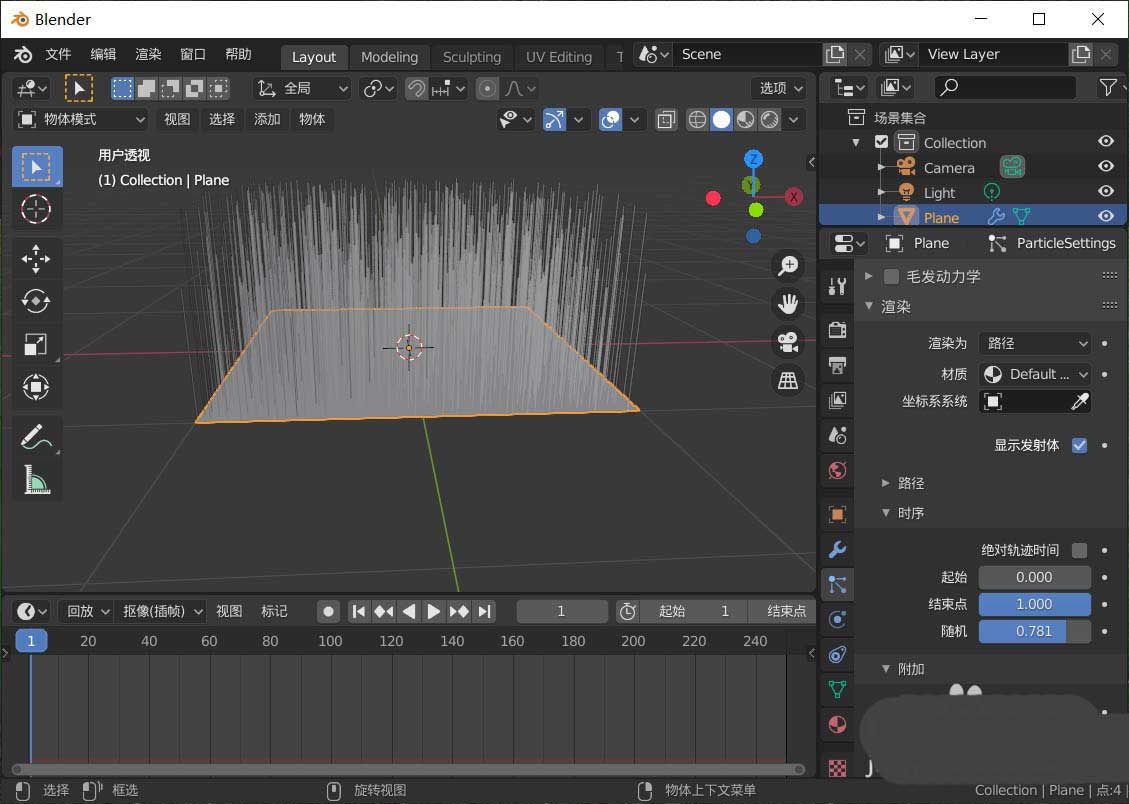Activate the Annotate pencil tool
The height and width of the screenshot is (804, 1129).
tap(36, 436)
